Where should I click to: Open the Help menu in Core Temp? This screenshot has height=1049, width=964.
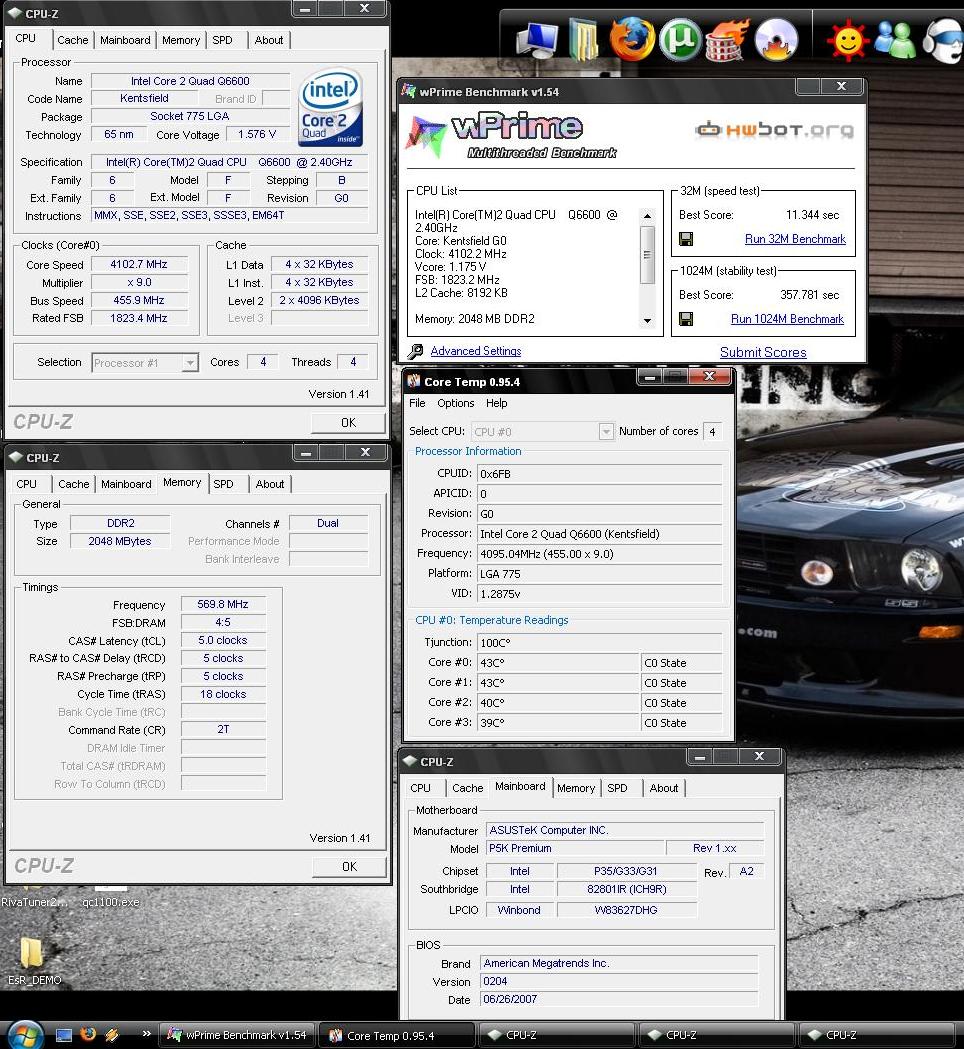496,403
